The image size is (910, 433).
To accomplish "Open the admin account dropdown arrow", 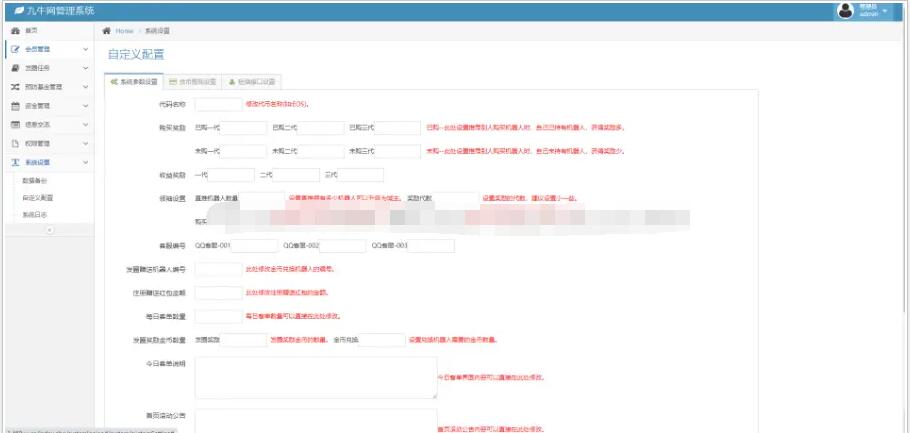I will (x=885, y=10).
